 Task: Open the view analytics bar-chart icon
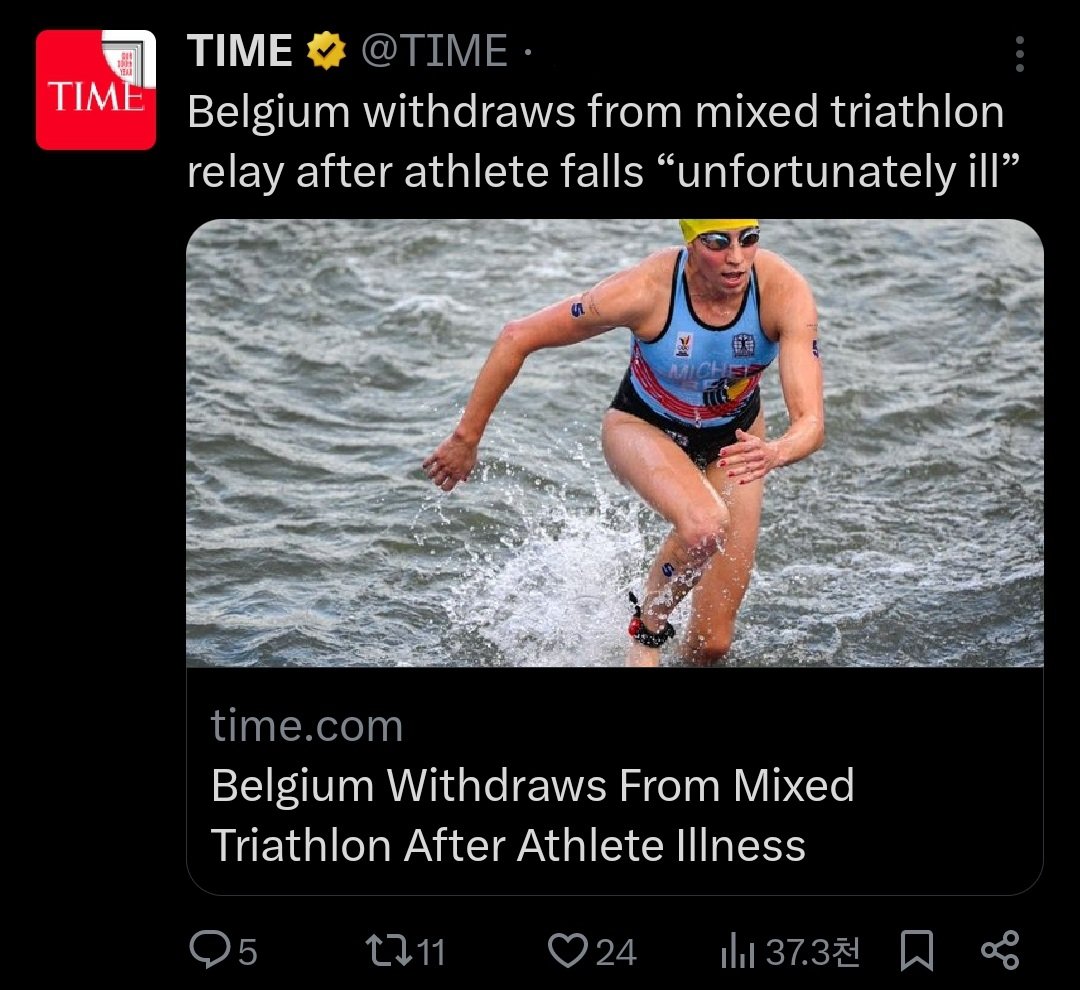click(737, 951)
